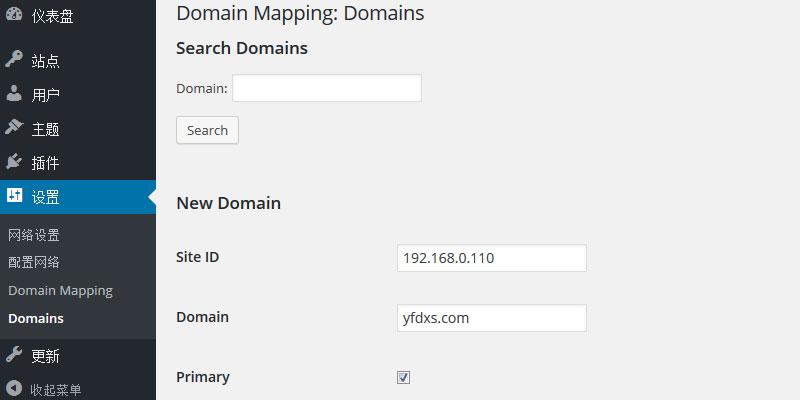Uncheck the Primary checkbox
The width and height of the screenshot is (800, 400).
pyautogui.click(x=404, y=378)
